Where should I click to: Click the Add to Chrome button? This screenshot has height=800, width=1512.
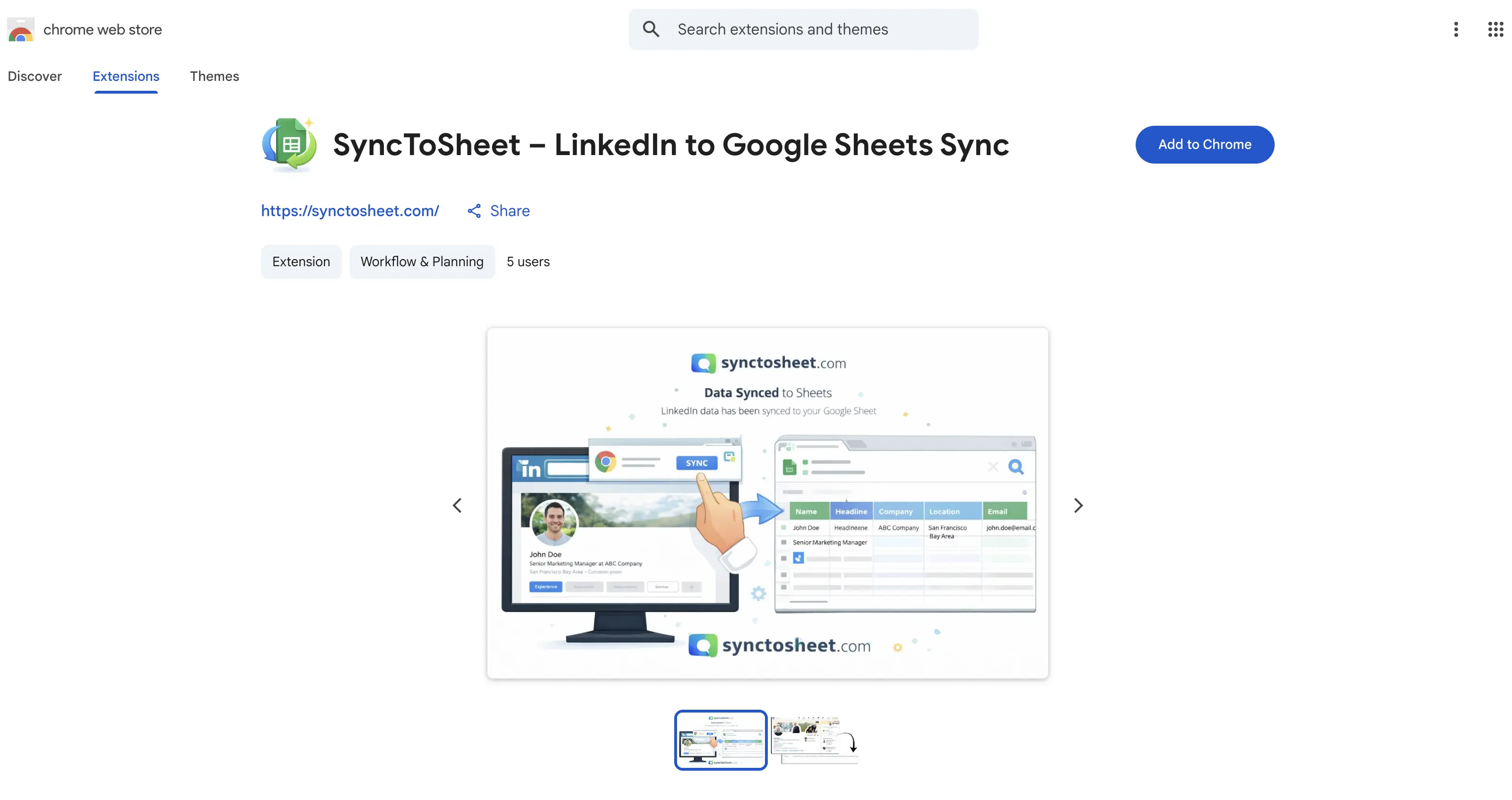(1204, 144)
